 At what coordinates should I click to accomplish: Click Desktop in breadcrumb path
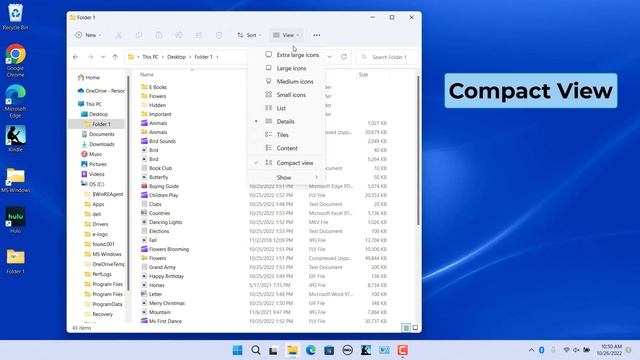pyautogui.click(x=176, y=57)
